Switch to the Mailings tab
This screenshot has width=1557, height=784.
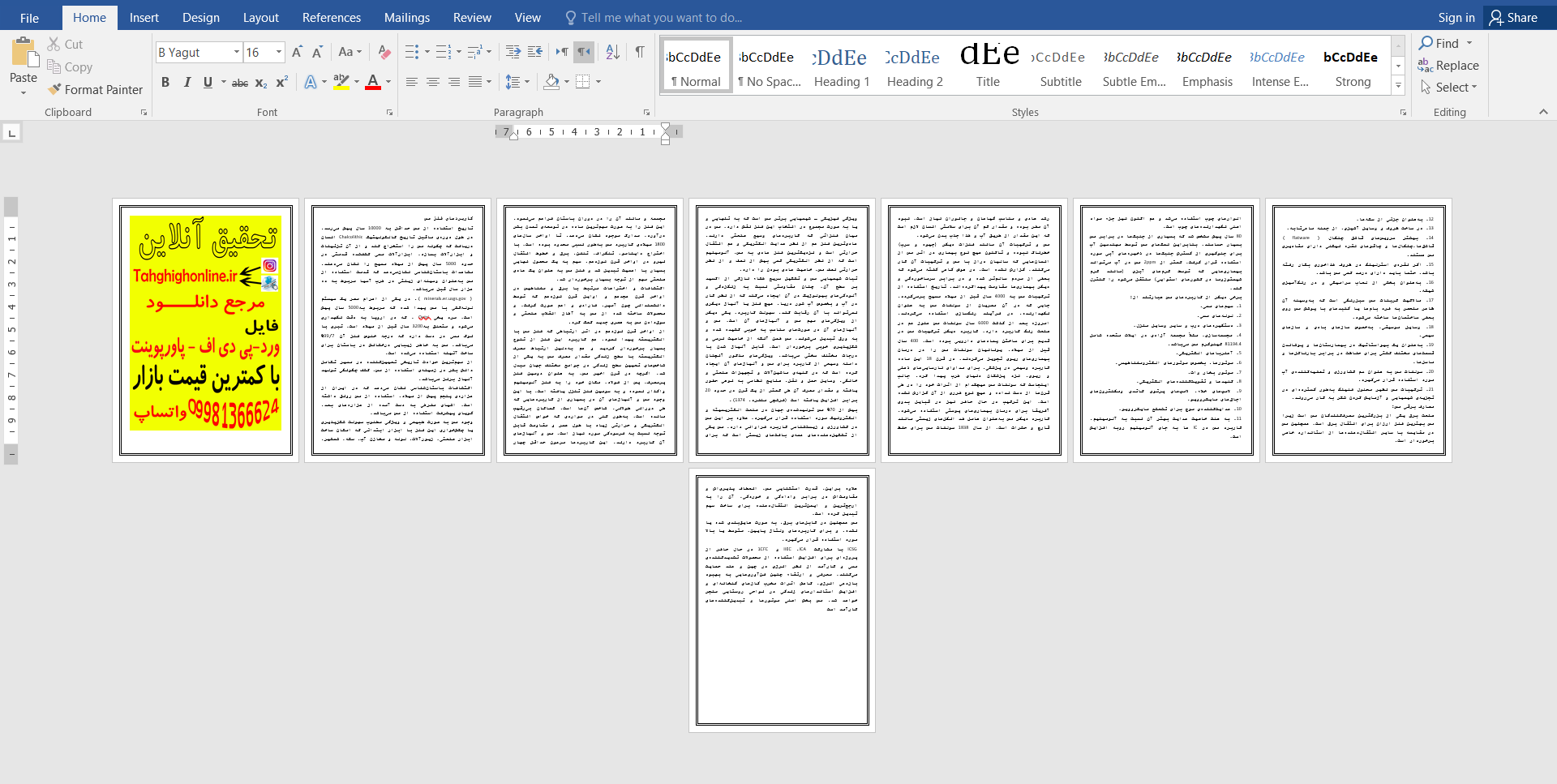[407, 18]
